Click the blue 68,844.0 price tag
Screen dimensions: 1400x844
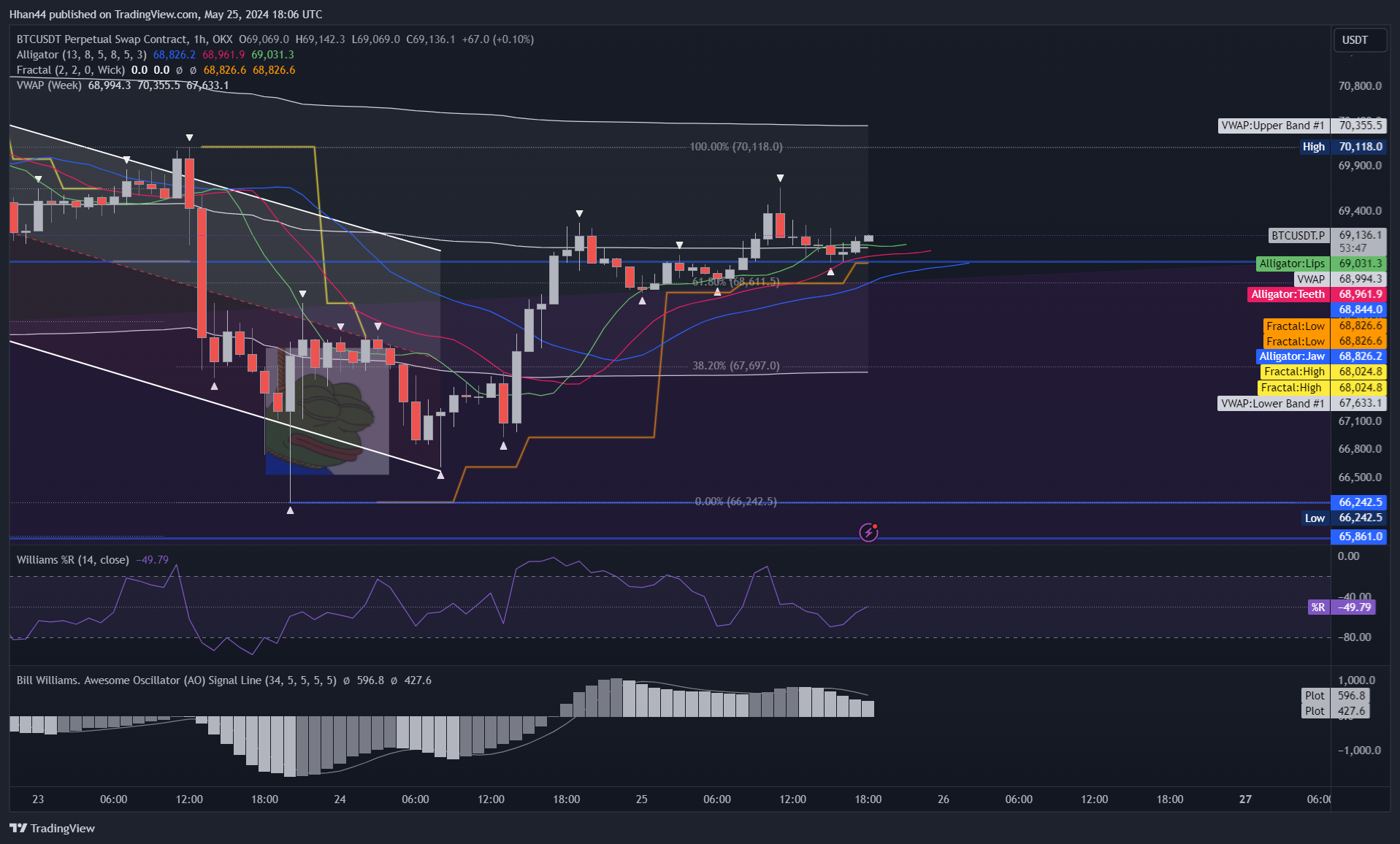pos(1358,310)
